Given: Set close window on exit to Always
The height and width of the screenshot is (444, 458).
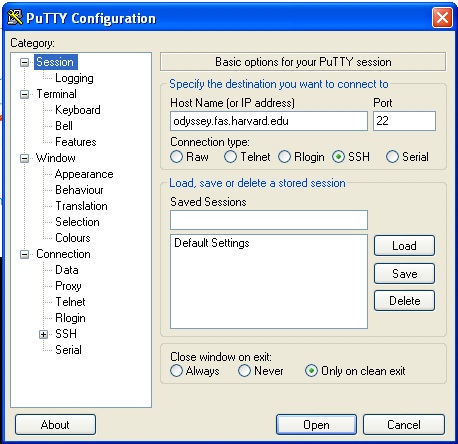Looking at the screenshot, I should (x=176, y=371).
